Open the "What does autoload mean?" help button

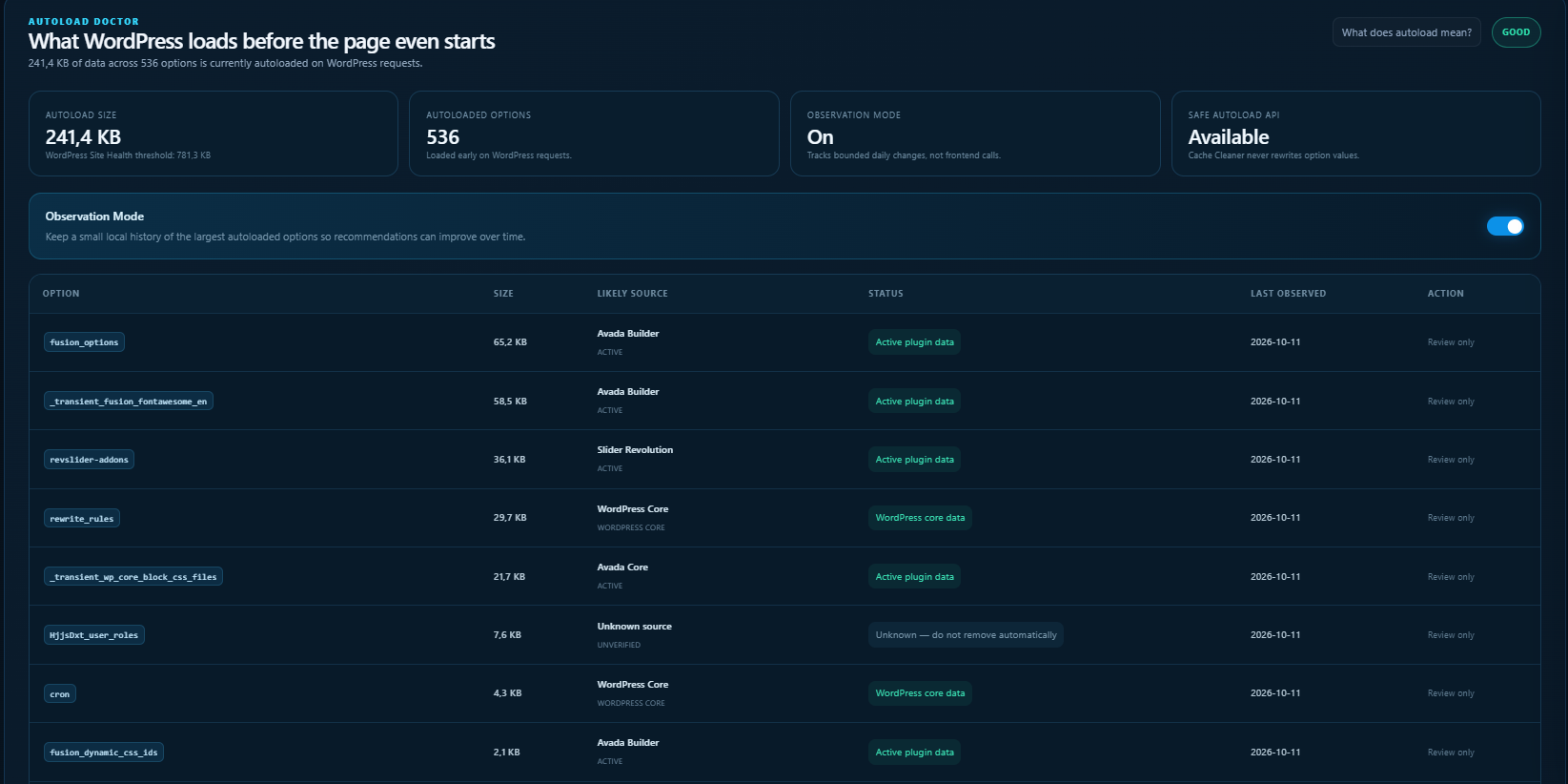(x=1406, y=32)
